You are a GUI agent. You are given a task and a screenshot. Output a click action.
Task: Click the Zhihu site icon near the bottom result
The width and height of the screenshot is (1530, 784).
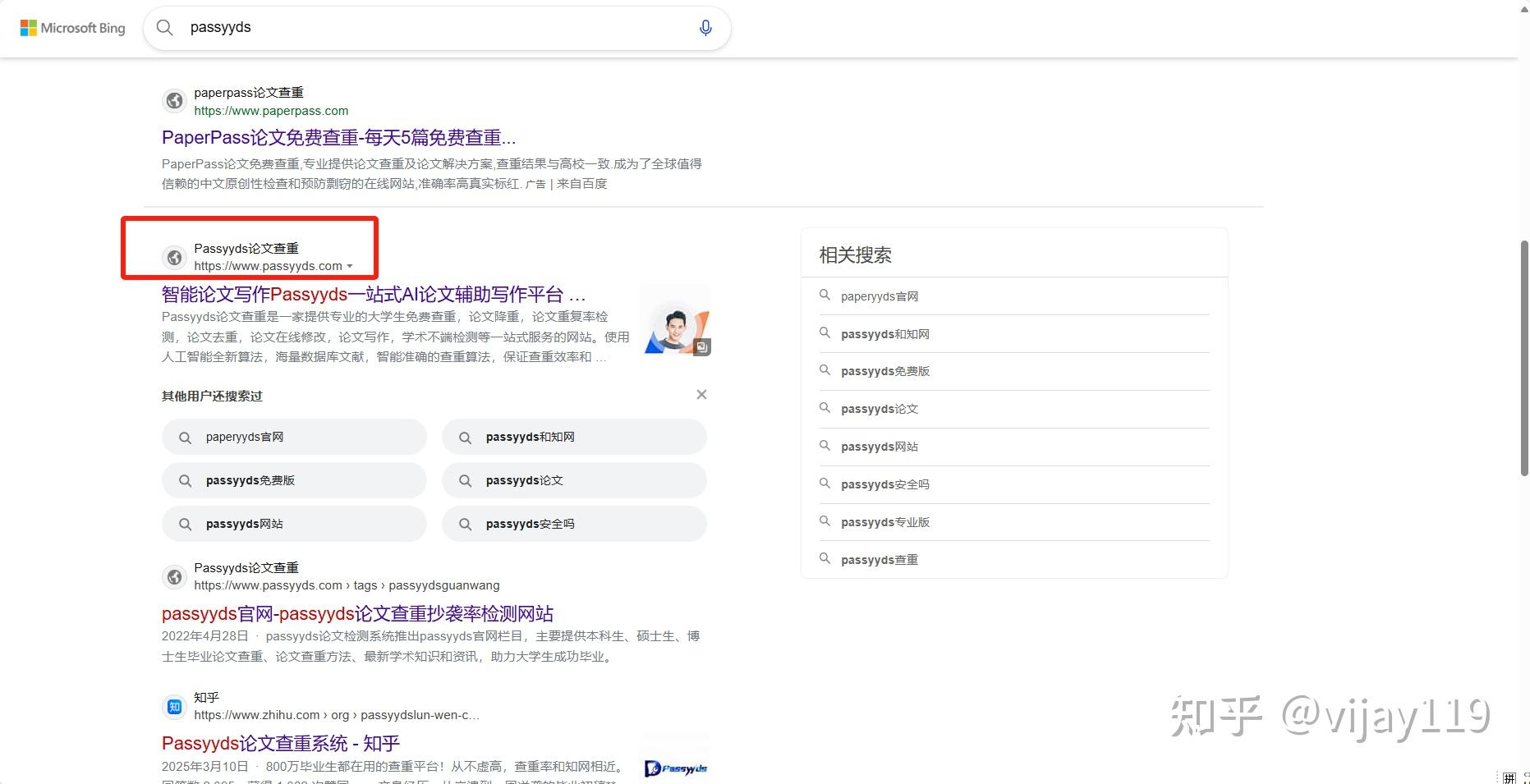[x=173, y=706]
